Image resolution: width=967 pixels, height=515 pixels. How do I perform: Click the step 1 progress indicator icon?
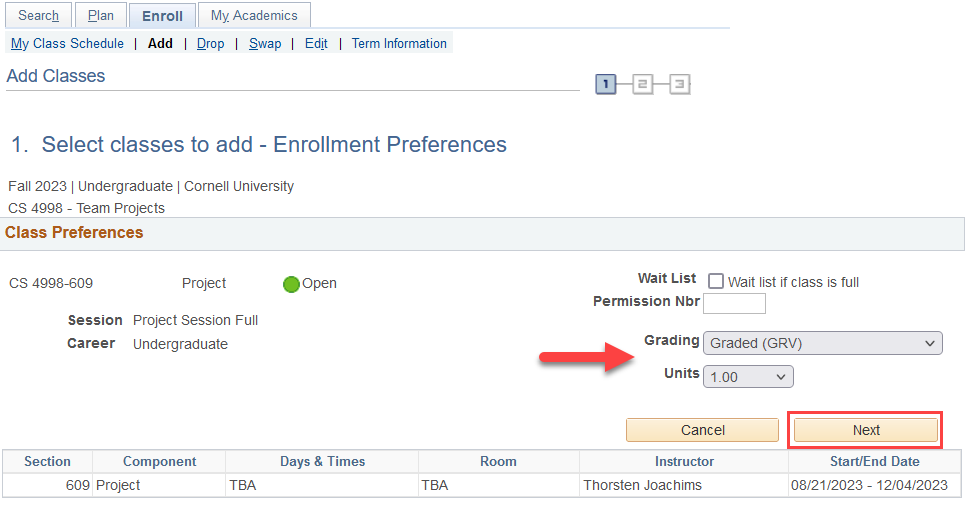605,85
